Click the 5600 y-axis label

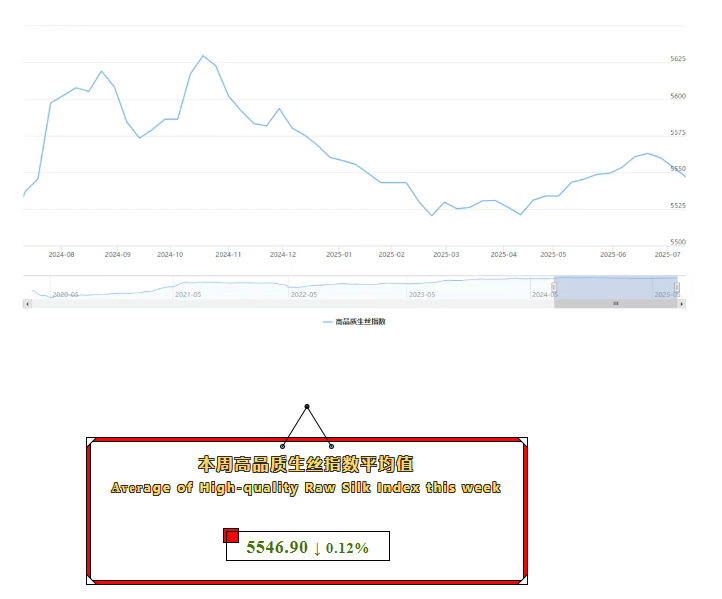(x=678, y=96)
